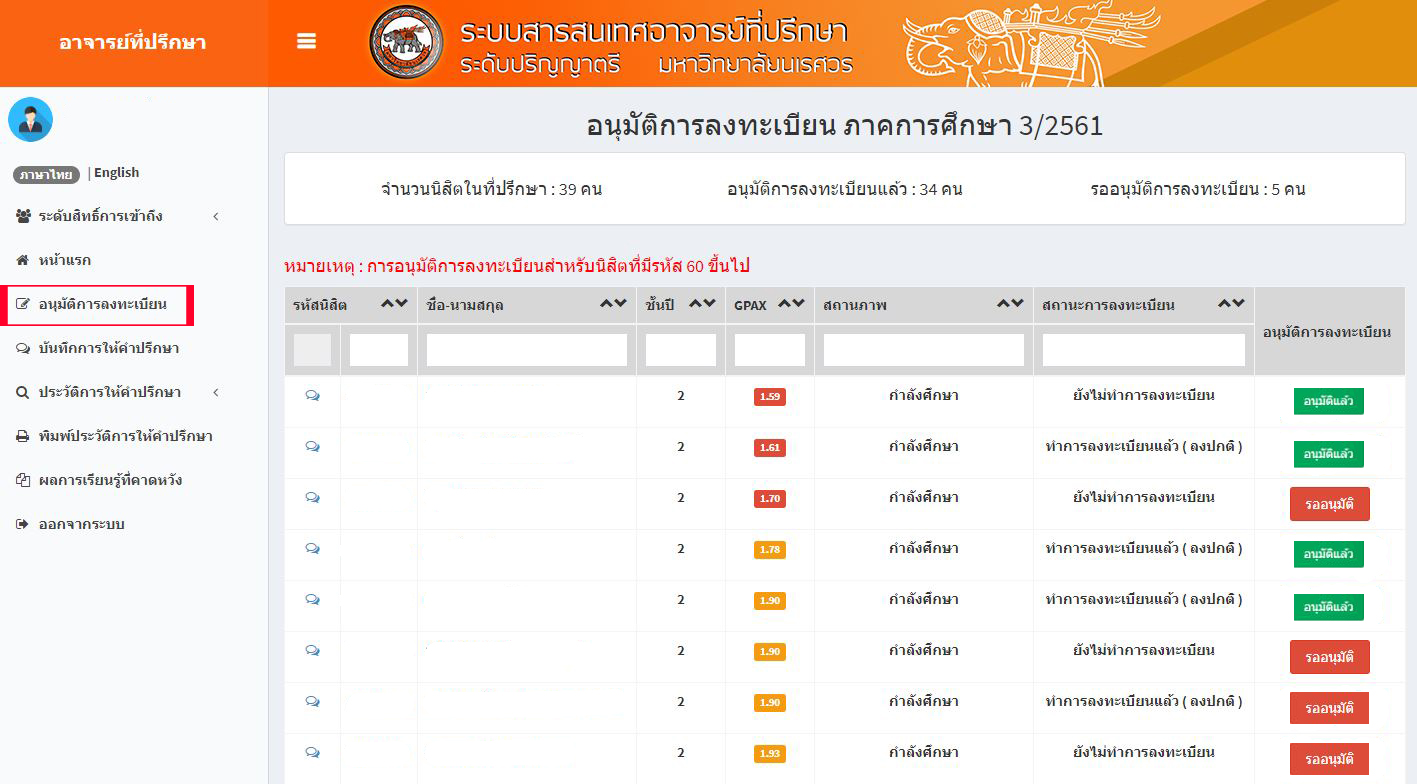Open chat icon for the 1.59 GPAX student
Screen dimensions: 1417x784
tap(312, 396)
